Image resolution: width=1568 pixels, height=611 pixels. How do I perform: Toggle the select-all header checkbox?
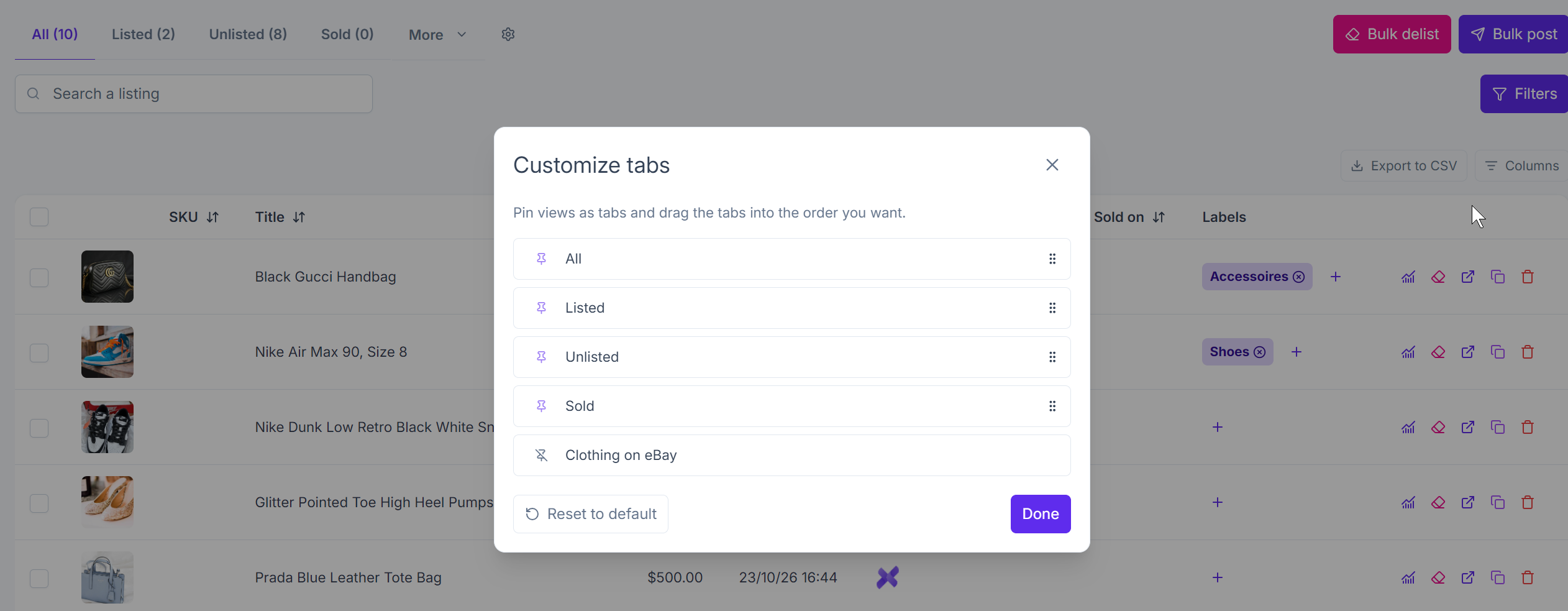[x=39, y=217]
